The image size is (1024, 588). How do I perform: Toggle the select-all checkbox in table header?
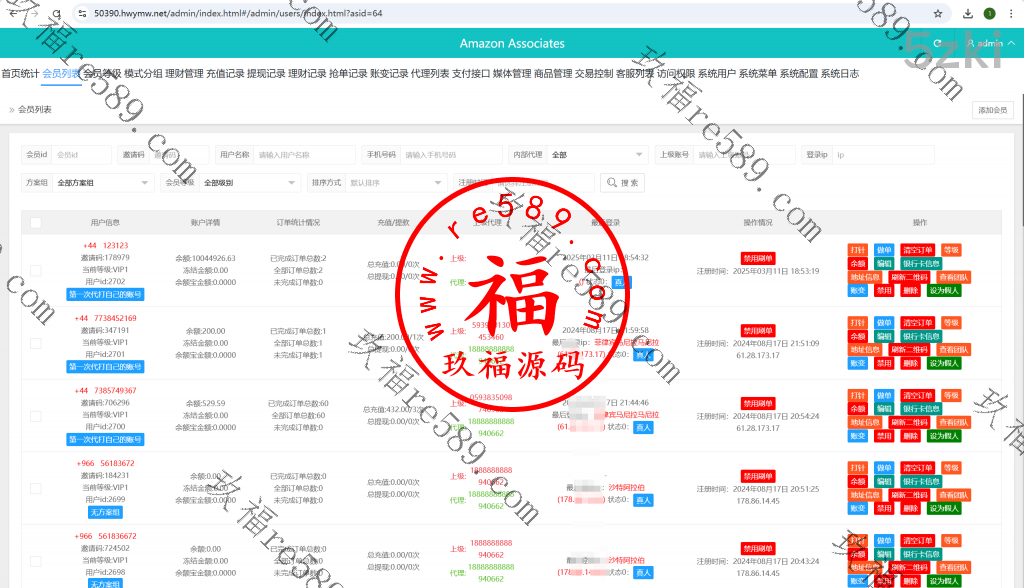click(36, 223)
